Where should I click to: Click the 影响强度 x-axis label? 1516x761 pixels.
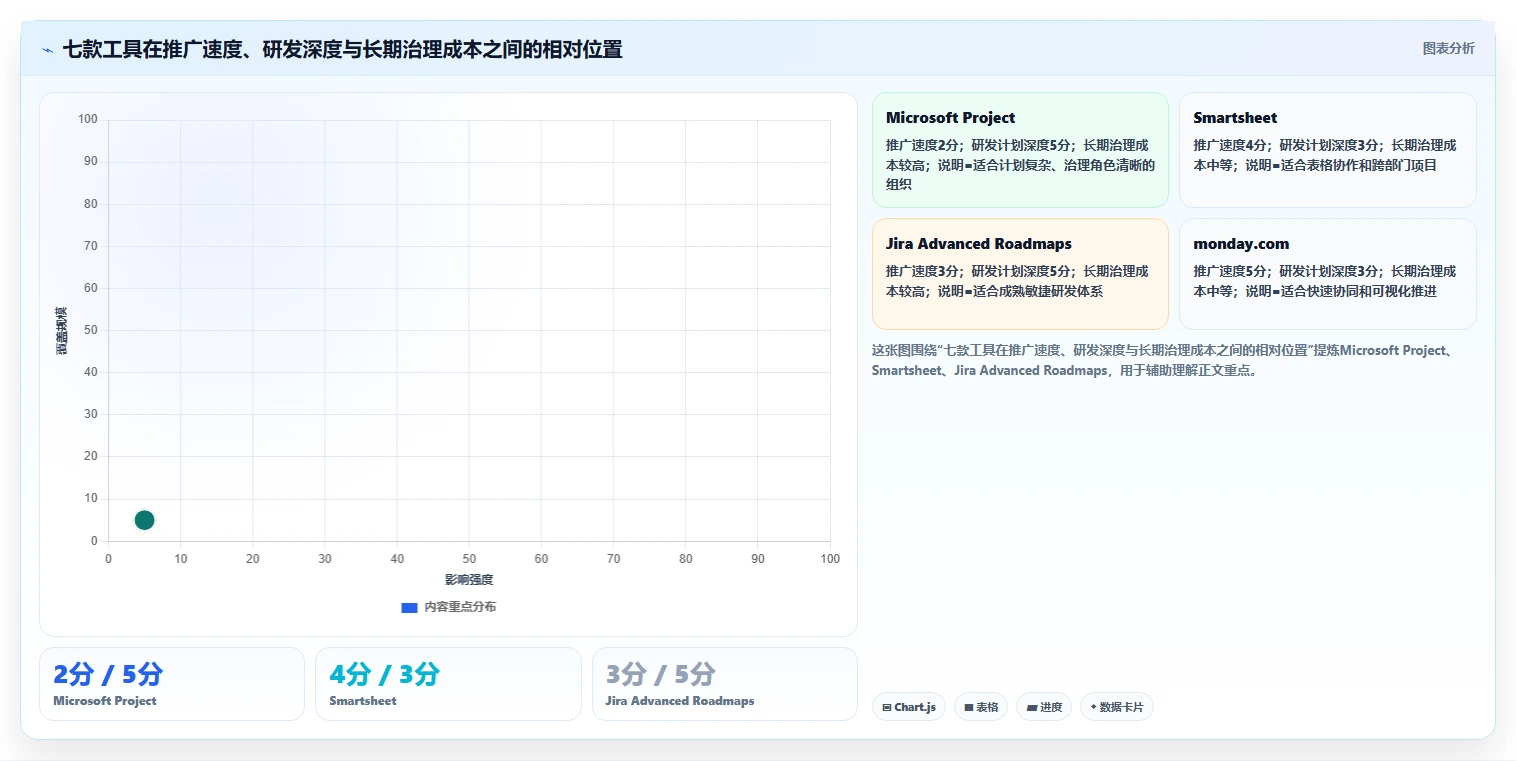tap(469, 580)
